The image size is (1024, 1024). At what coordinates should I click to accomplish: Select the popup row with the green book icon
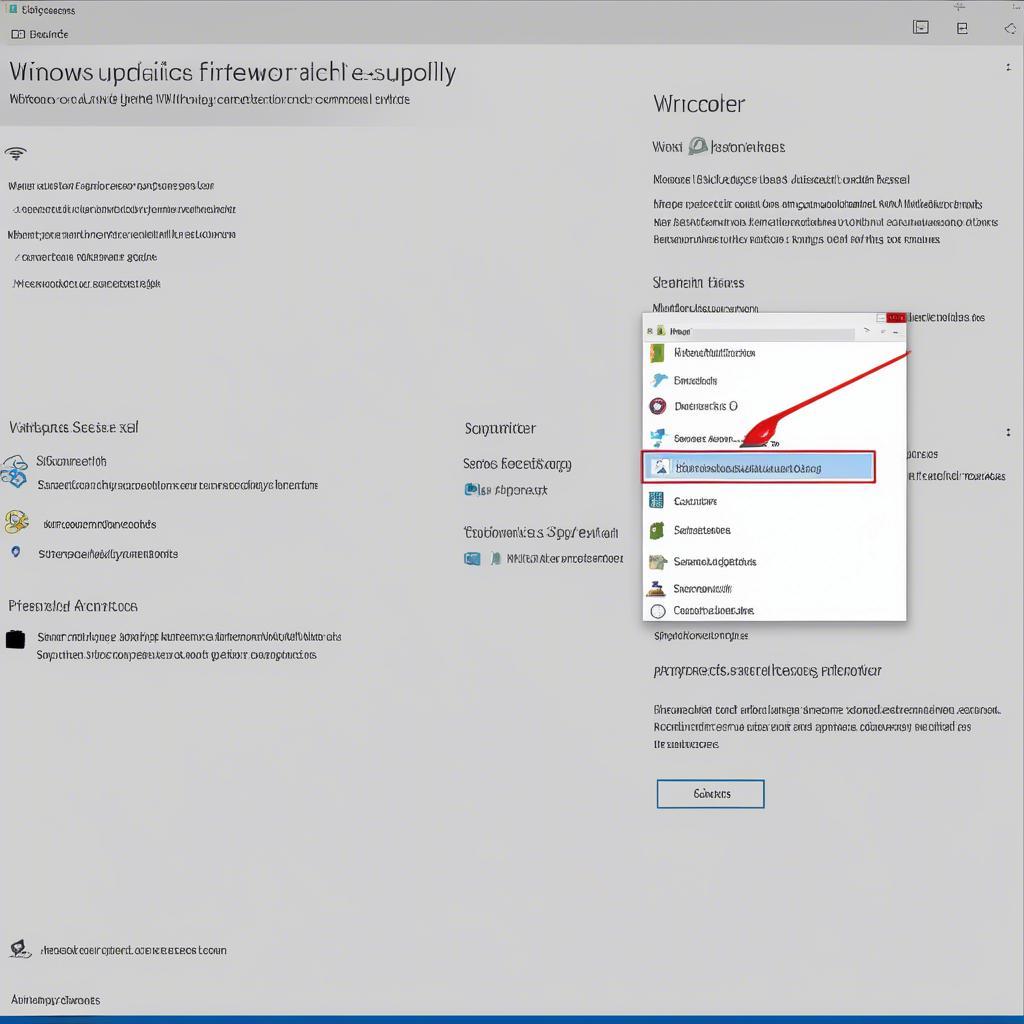pyautogui.click(x=775, y=353)
